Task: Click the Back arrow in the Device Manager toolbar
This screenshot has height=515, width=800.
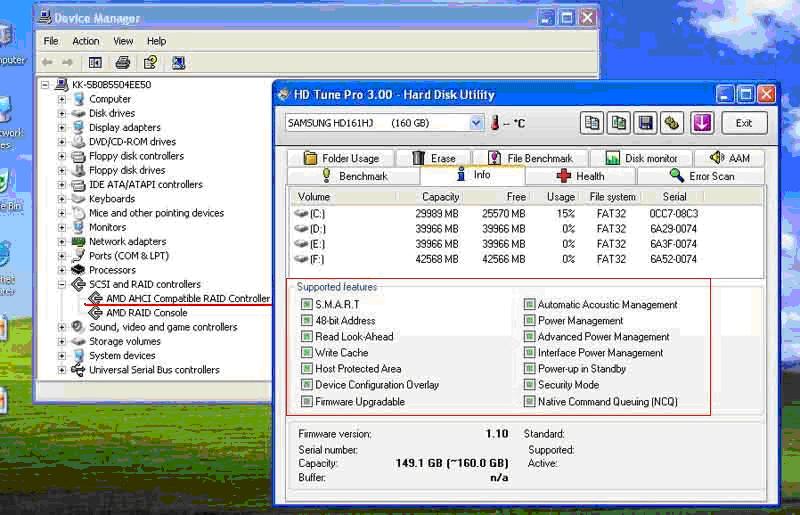Action: 47,62
